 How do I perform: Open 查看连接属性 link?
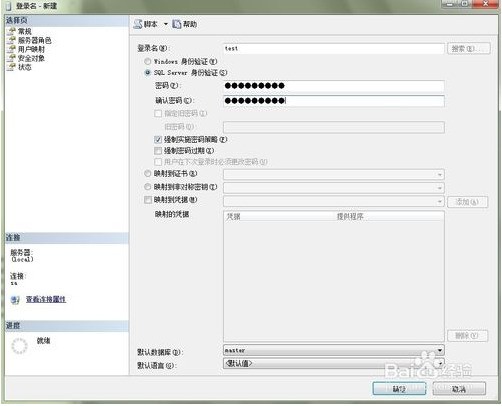(46, 299)
